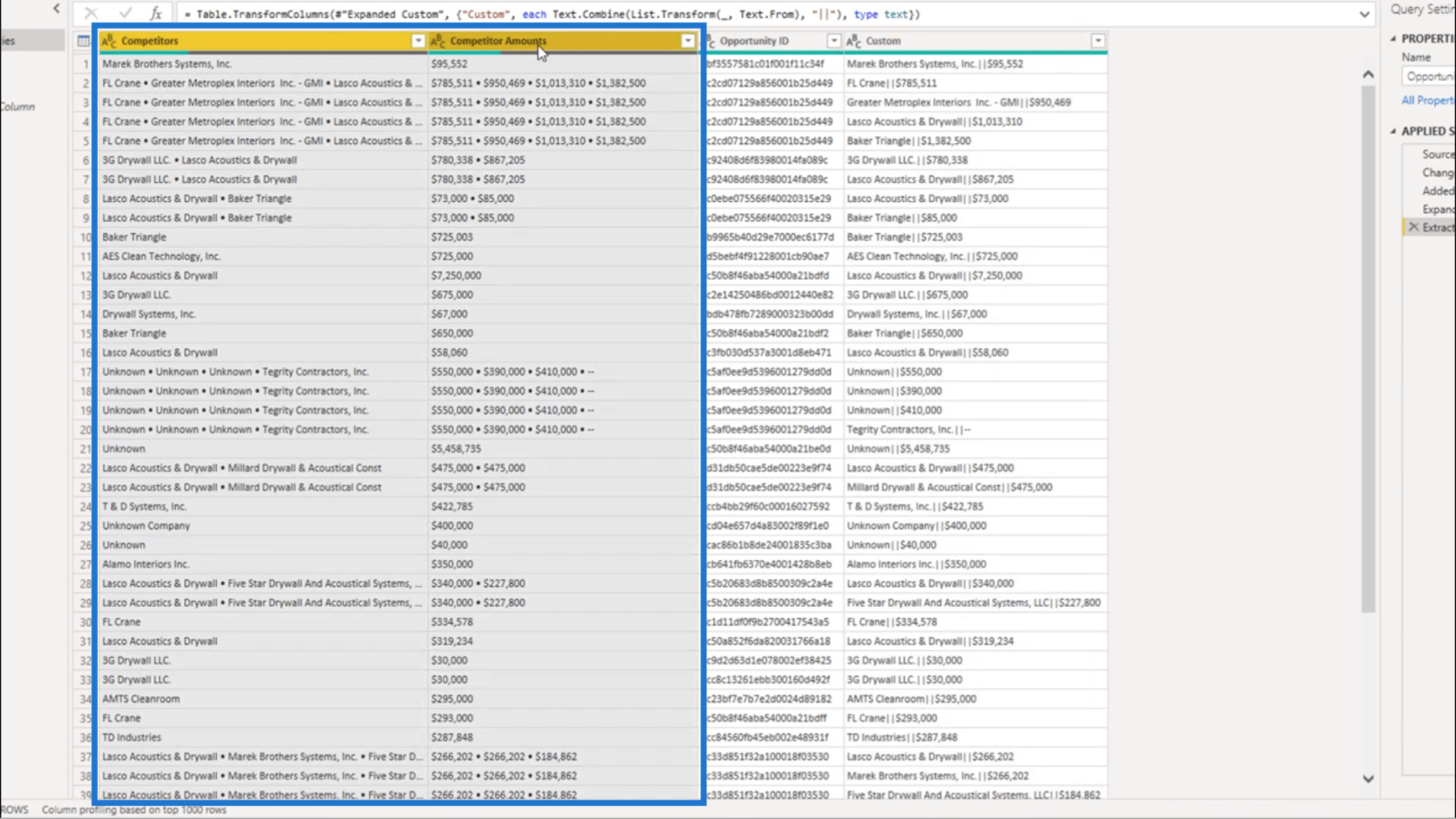Click Custom cell 'Tegrity Contractors, Inc.||--'
The height and width of the screenshot is (819, 1456).
pyautogui.click(x=975, y=430)
